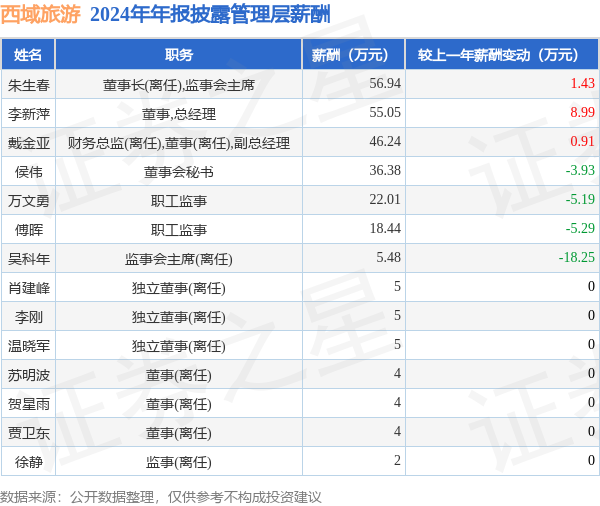This screenshot has height=506, width=600.
Task: Click salary 4 in 苏明波's row
Action: 397,374
